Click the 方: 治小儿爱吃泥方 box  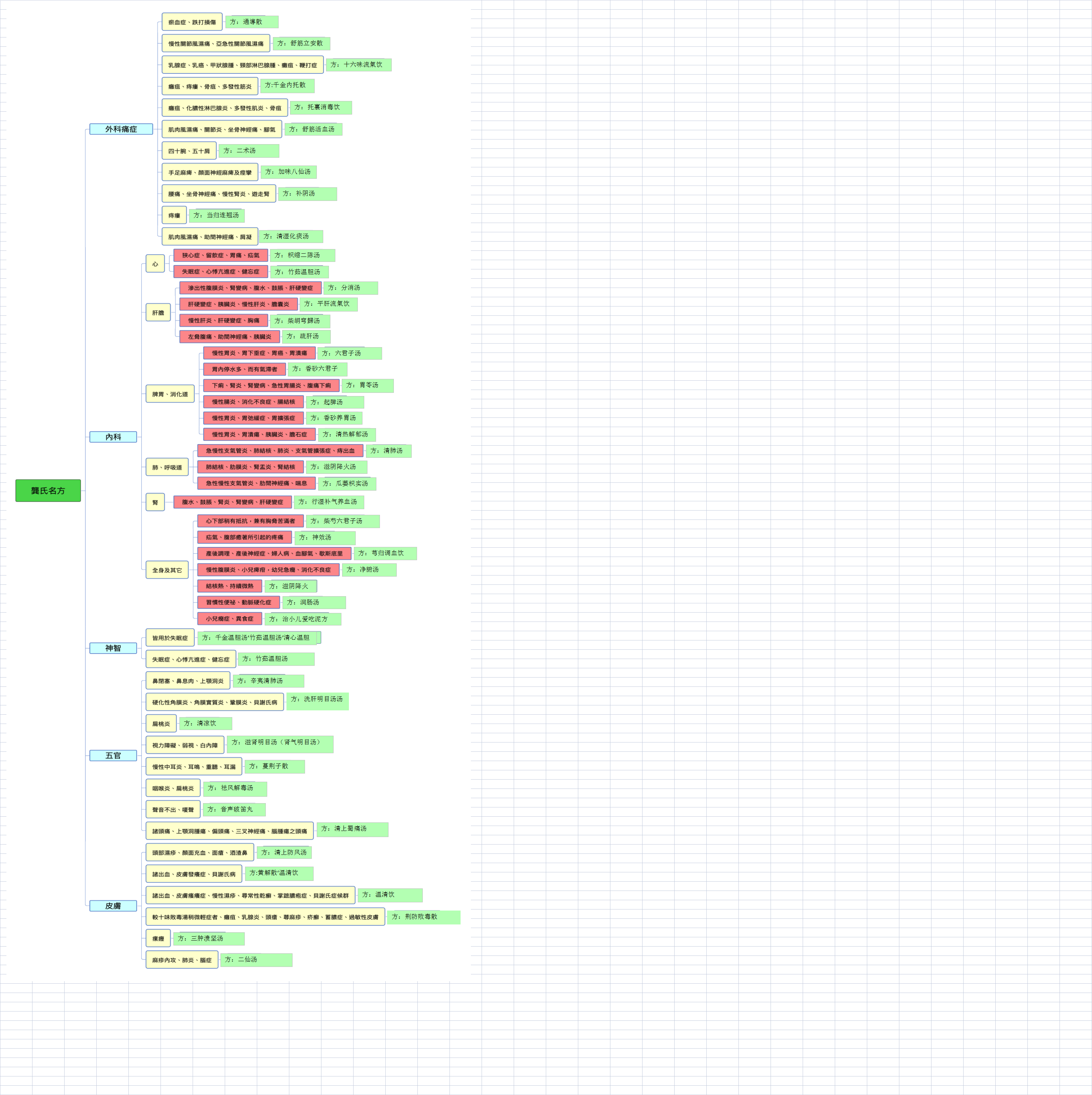[303, 619]
